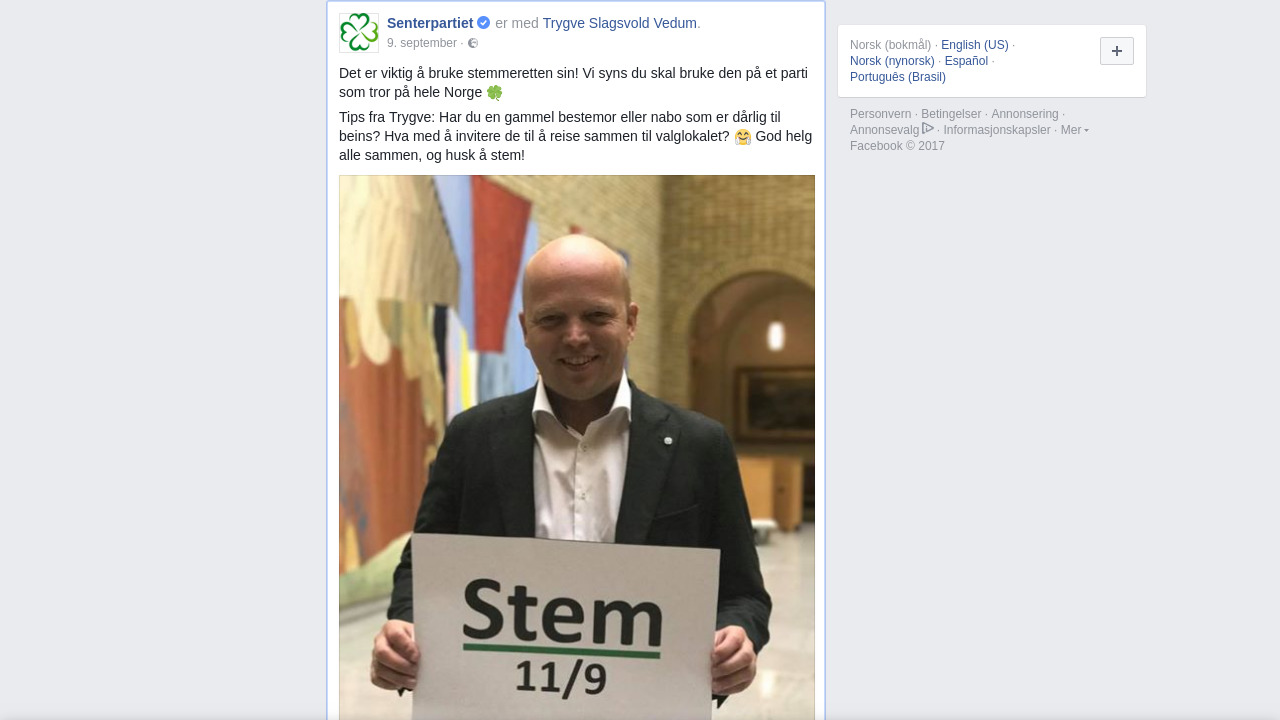Open the Informasjonskapsler footer link

[997, 130]
